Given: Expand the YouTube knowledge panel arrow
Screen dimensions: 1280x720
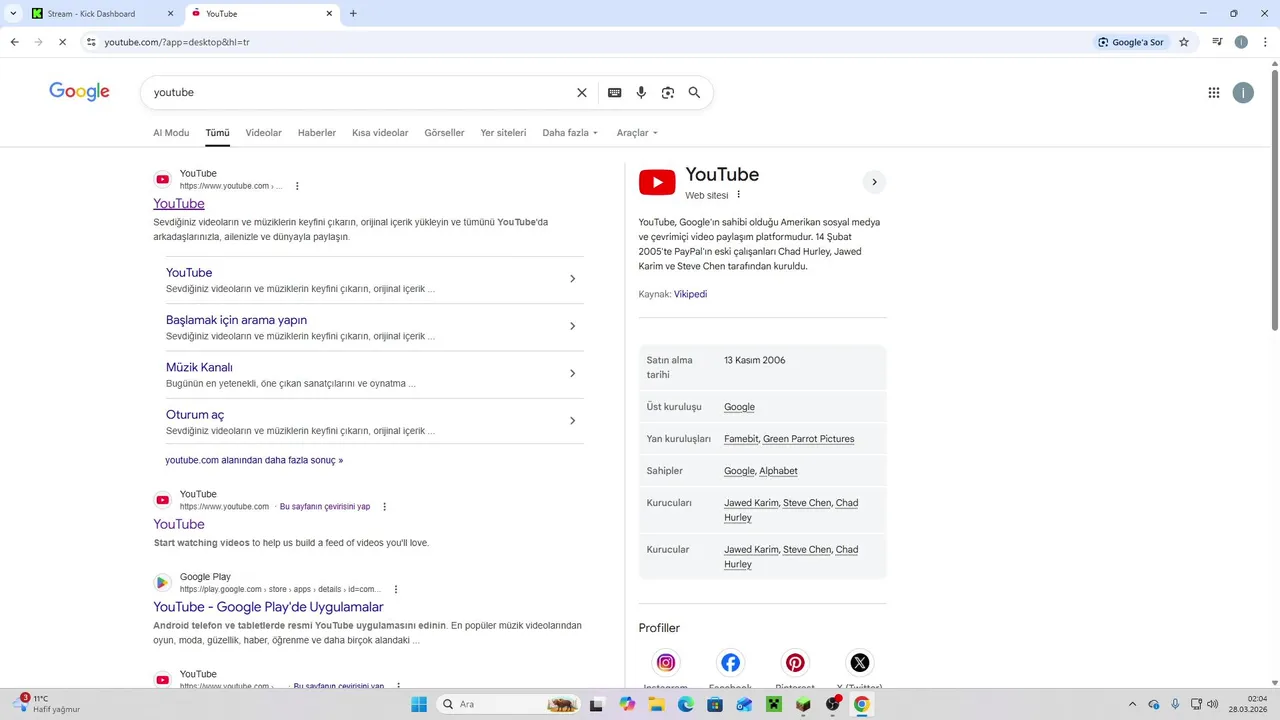Looking at the screenshot, I should 874,182.
